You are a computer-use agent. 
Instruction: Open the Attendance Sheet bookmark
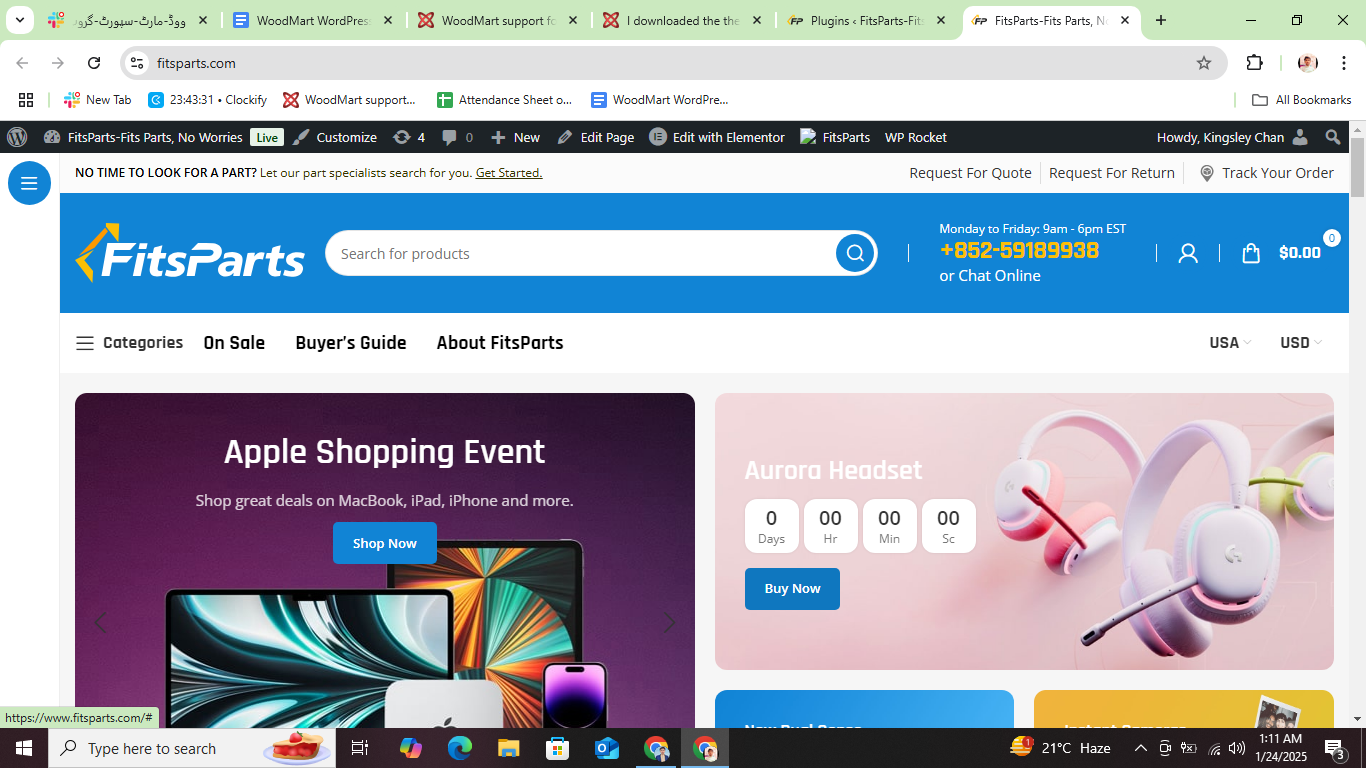click(x=505, y=100)
